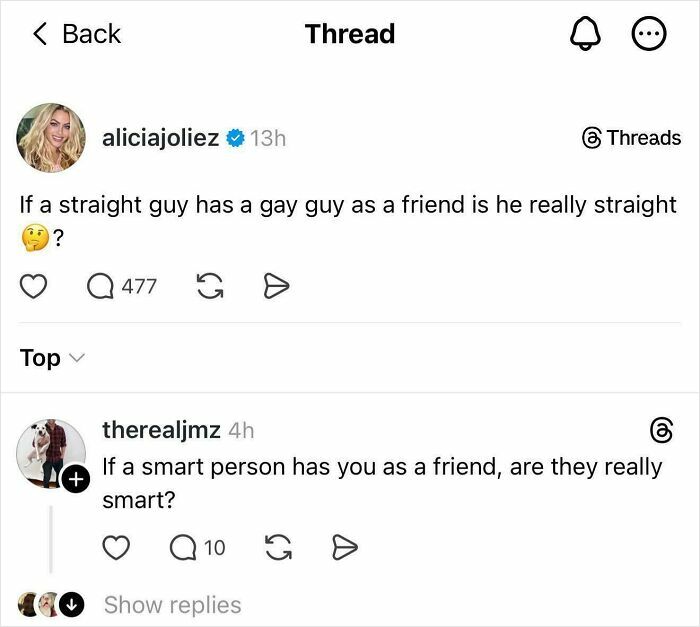700x627 pixels.
Task: Tap the notification bell icon
Action: 585,35
